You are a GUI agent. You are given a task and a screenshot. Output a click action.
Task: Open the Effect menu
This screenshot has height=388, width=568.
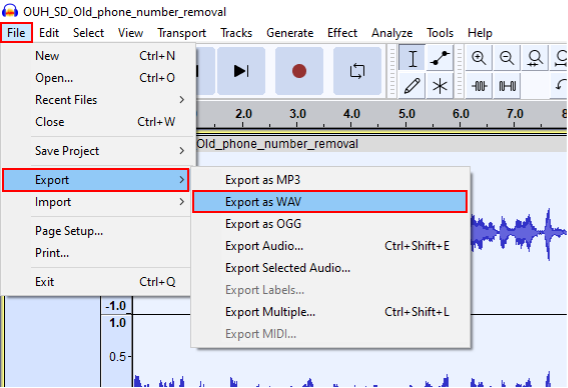point(342,33)
